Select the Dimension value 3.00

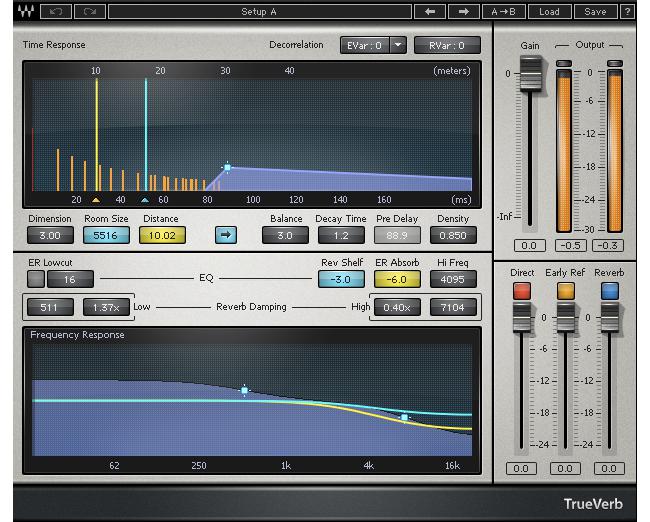point(50,236)
